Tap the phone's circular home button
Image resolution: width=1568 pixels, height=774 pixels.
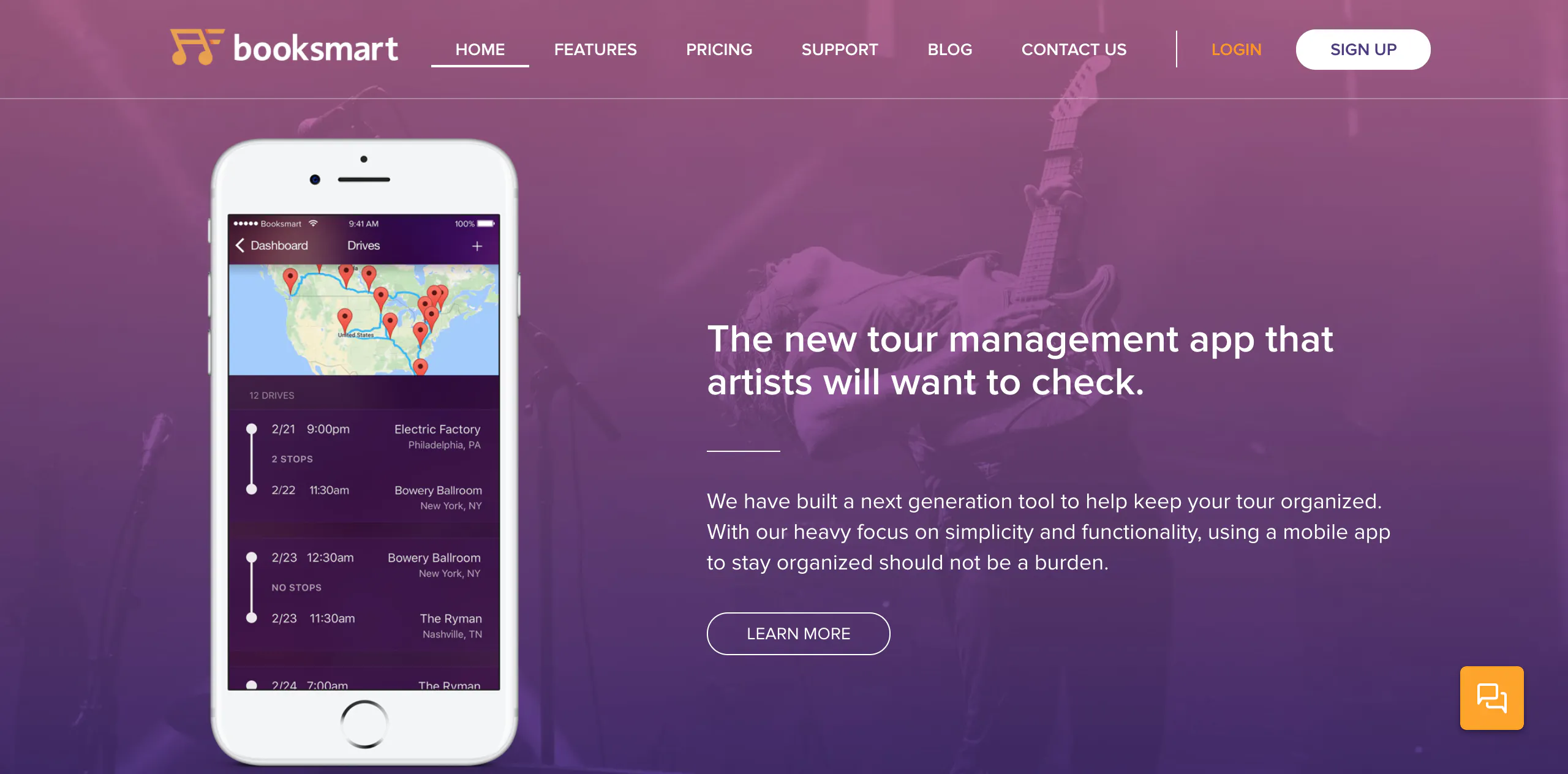[x=364, y=724]
